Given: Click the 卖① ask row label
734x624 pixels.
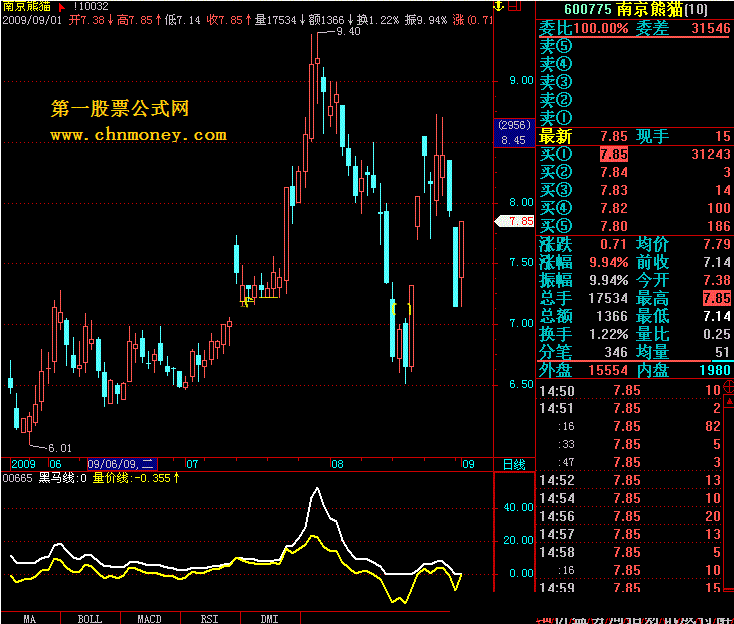Looking at the screenshot, I should click(x=556, y=117).
